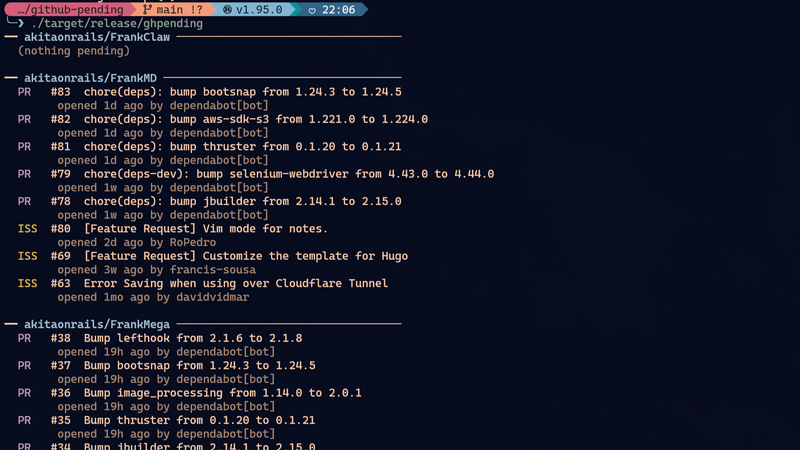The width and height of the screenshot is (800, 450).
Task: Click the opened 19h ago line under #36
Action: [x=166, y=407]
